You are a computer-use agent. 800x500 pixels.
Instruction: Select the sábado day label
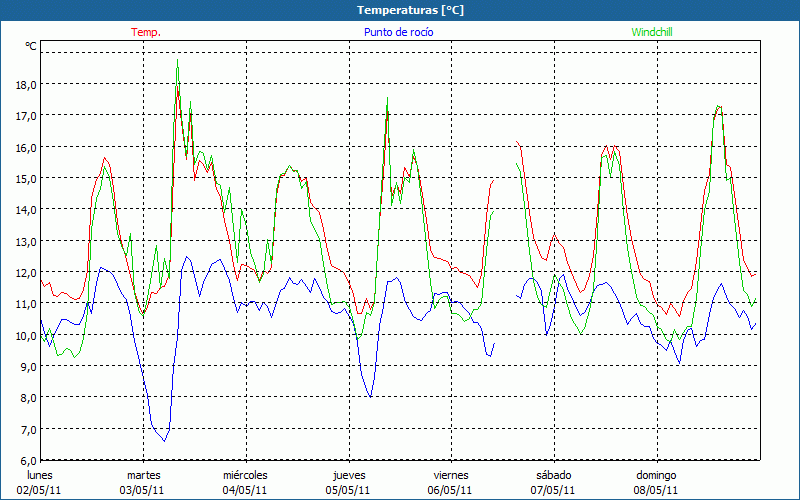(x=553, y=474)
